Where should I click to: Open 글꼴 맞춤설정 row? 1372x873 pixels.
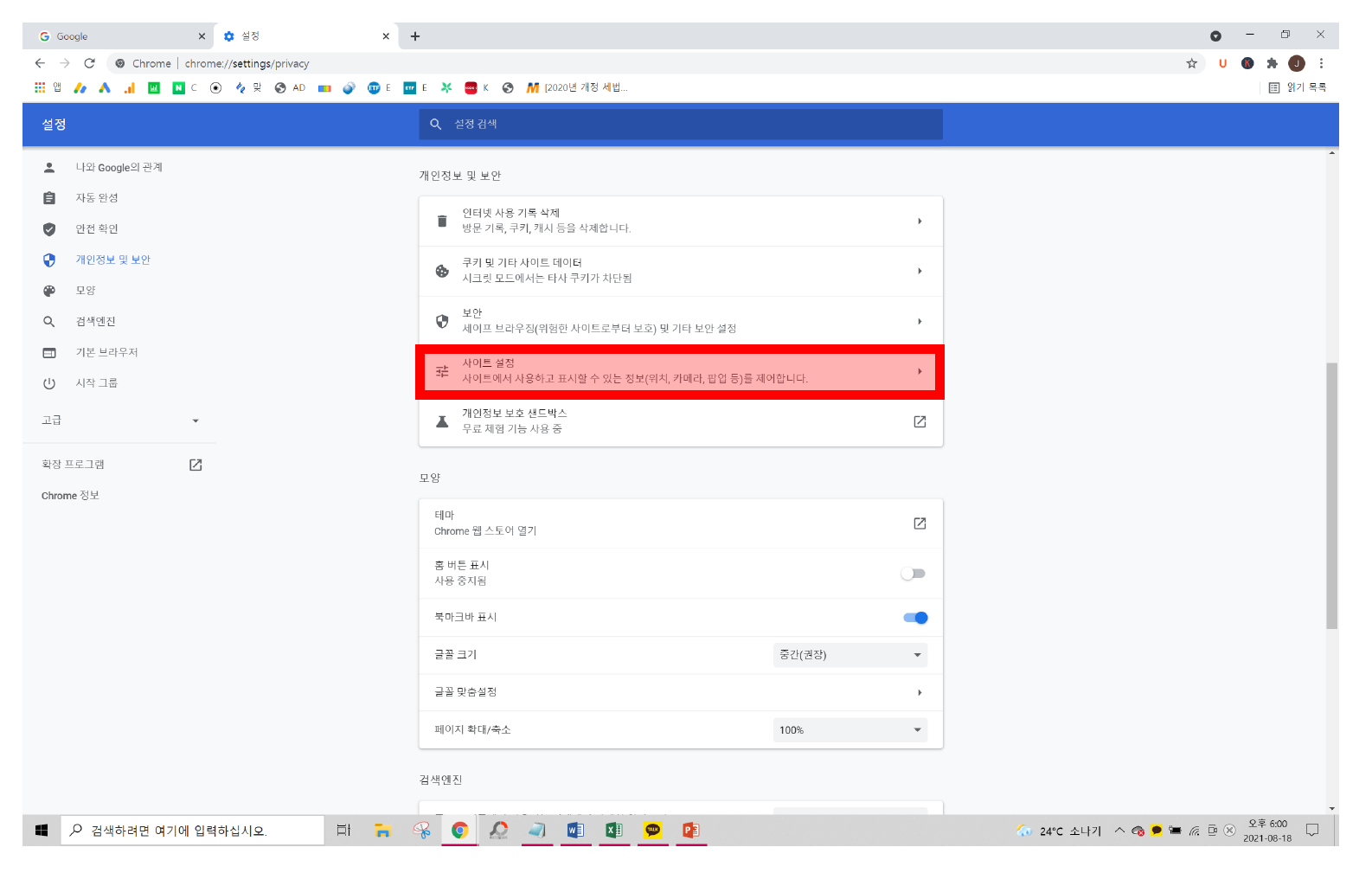tap(681, 692)
